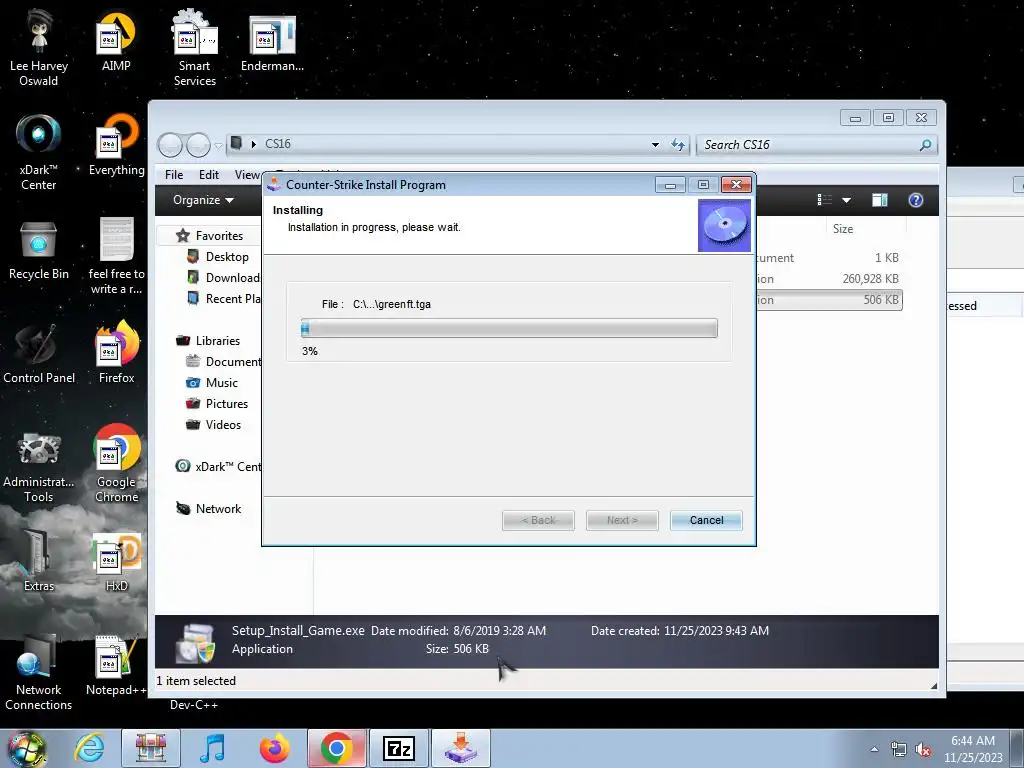Select the 260,928 KB file row
Screen dimensions: 1024x768
[x=828, y=279]
